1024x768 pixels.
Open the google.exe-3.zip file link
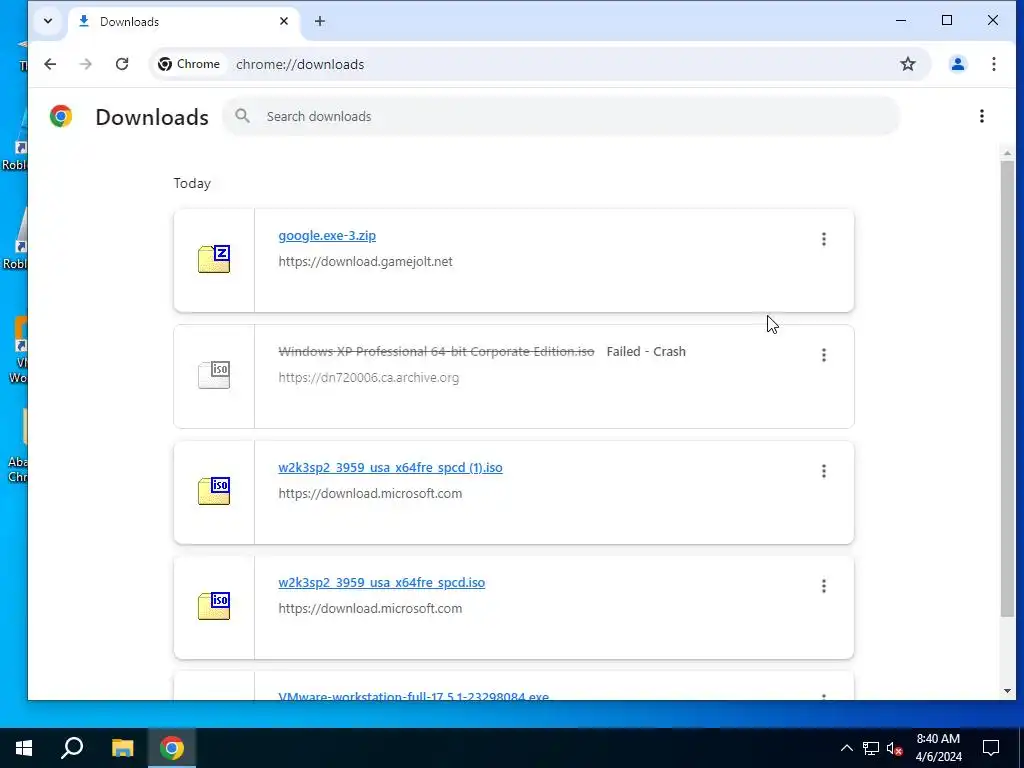click(x=327, y=236)
